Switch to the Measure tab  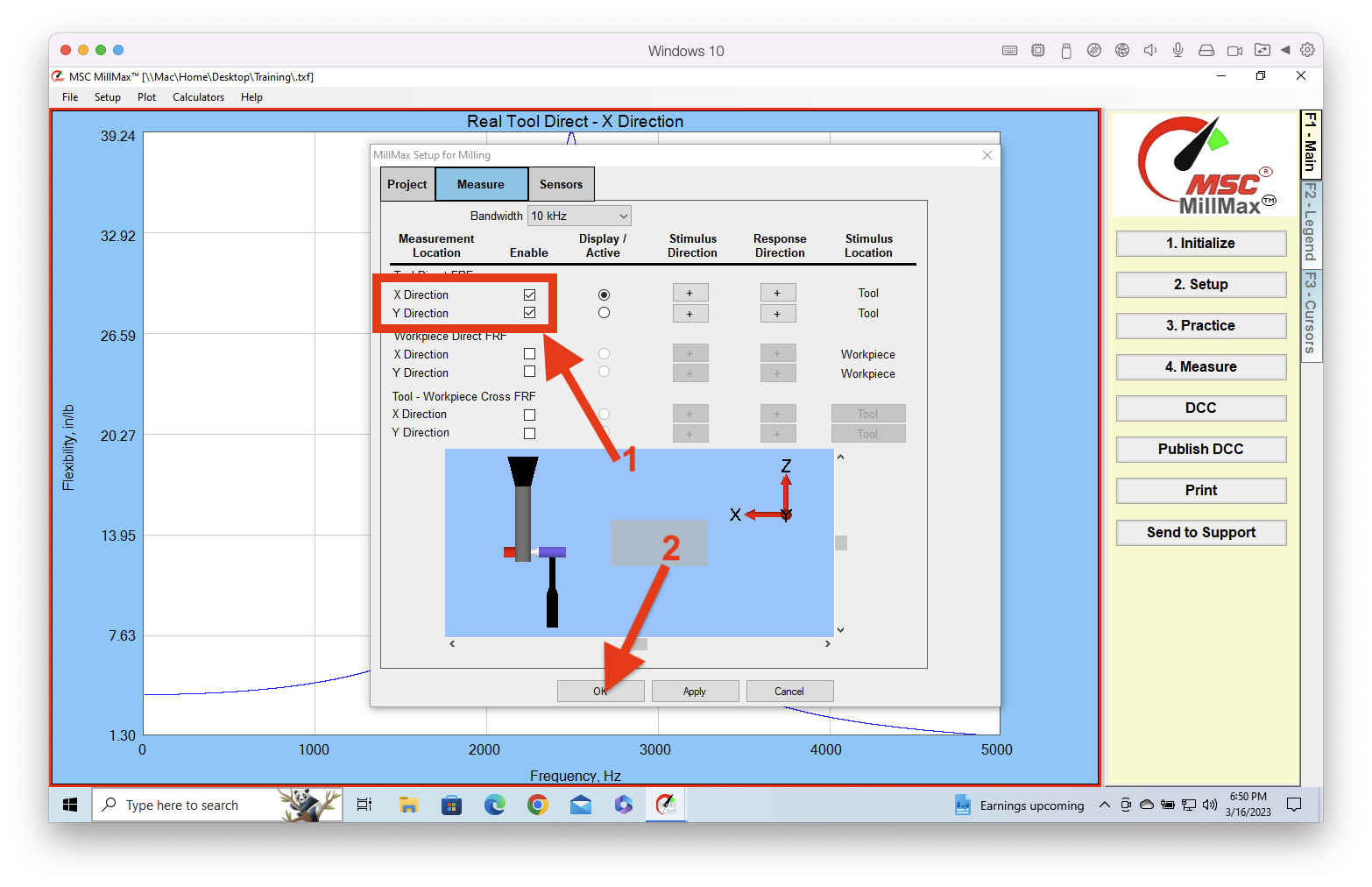tap(481, 184)
